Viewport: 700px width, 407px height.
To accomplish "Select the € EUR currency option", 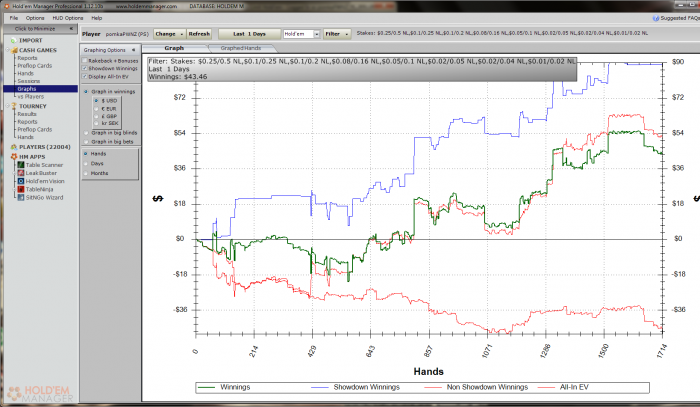I will click(x=96, y=108).
